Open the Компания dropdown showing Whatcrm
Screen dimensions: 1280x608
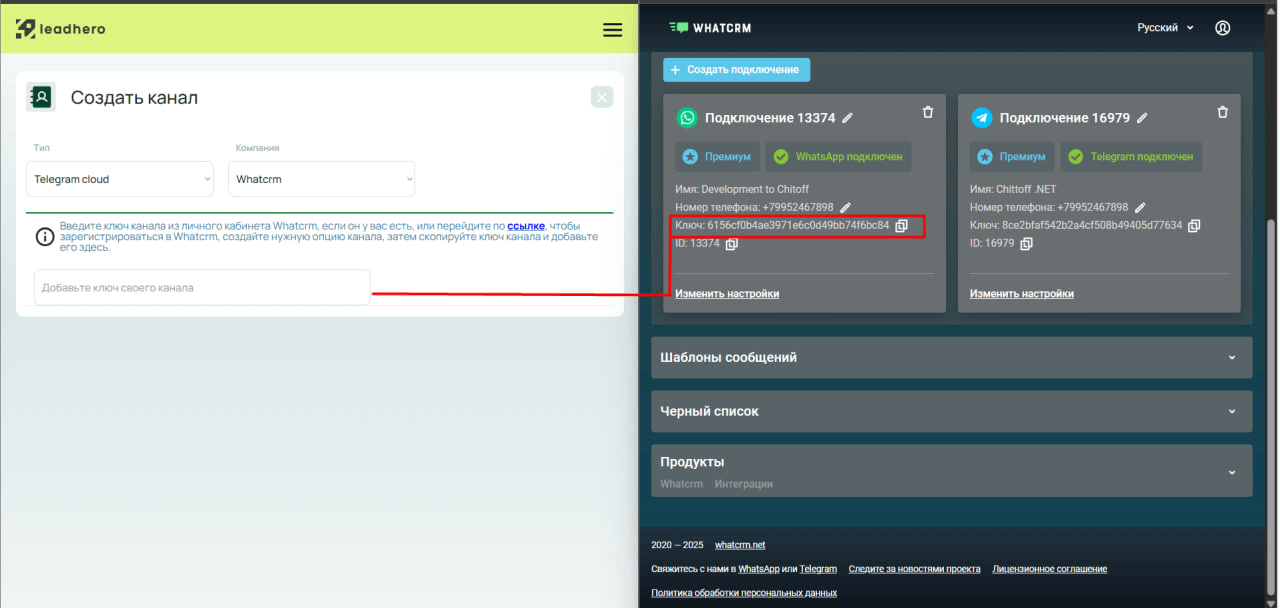click(321, 179)
